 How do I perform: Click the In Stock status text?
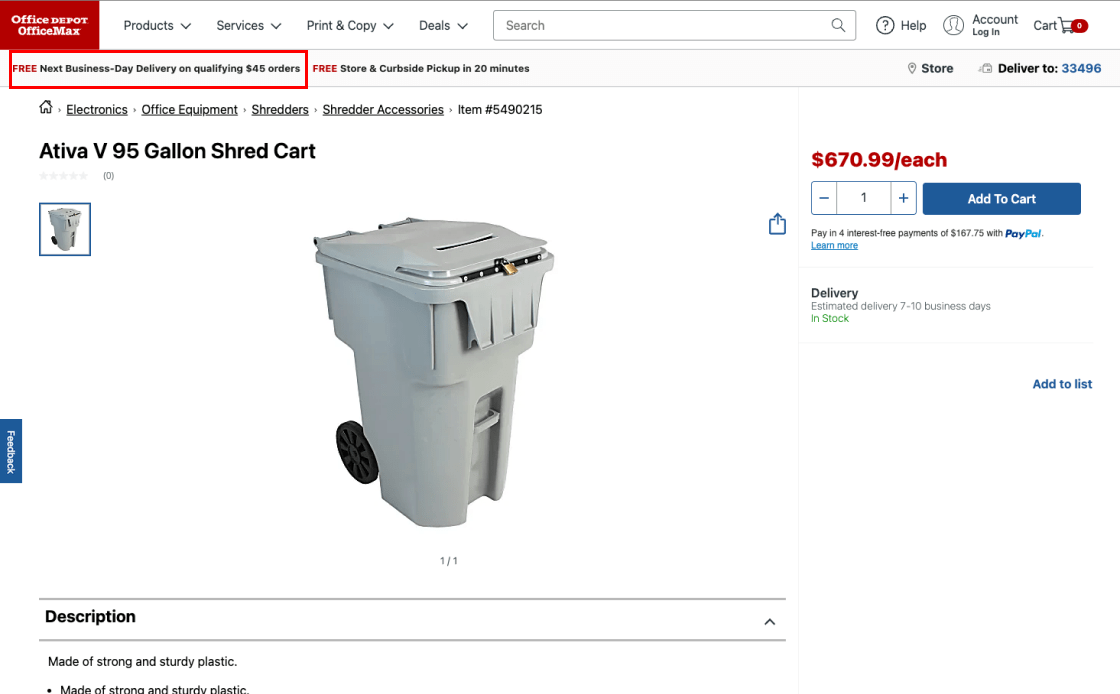coord(830,318)
